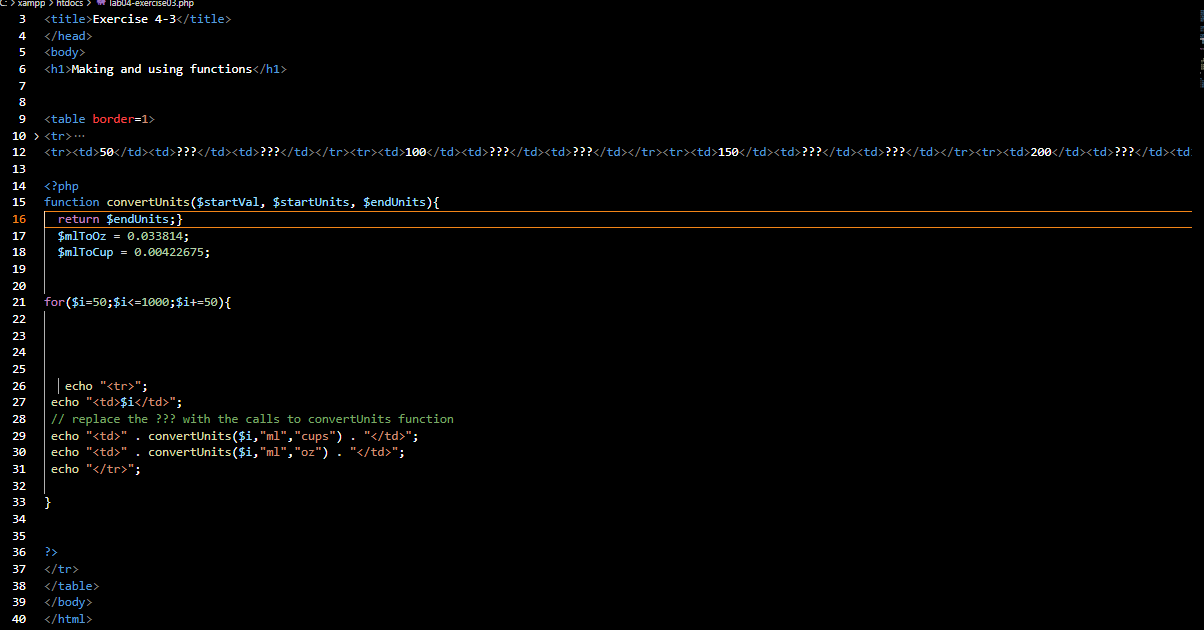1204x630 pixels.
Task: Click the '<body>' opening tag on line 5
Action: (65, 52)
